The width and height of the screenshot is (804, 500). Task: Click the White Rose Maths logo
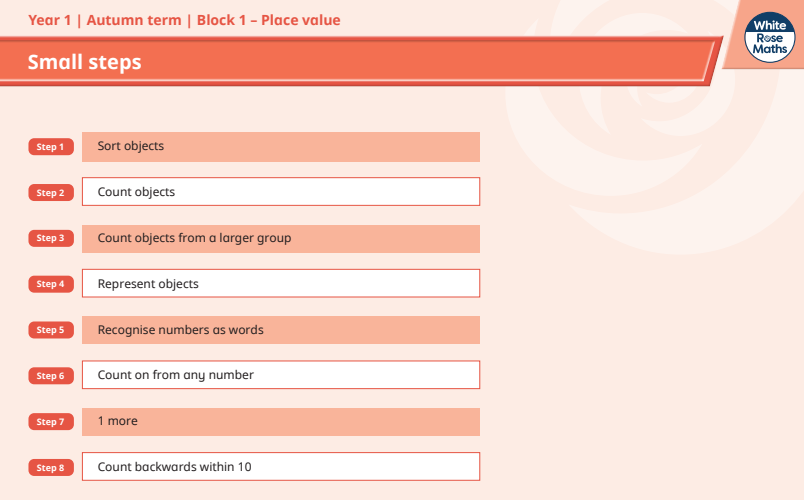click(x=773, y=37)
